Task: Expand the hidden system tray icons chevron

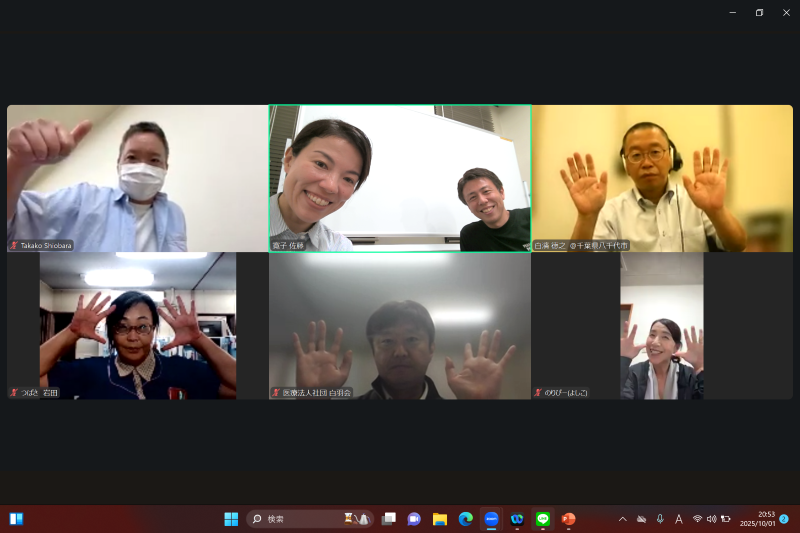Action: click(622, 519)
